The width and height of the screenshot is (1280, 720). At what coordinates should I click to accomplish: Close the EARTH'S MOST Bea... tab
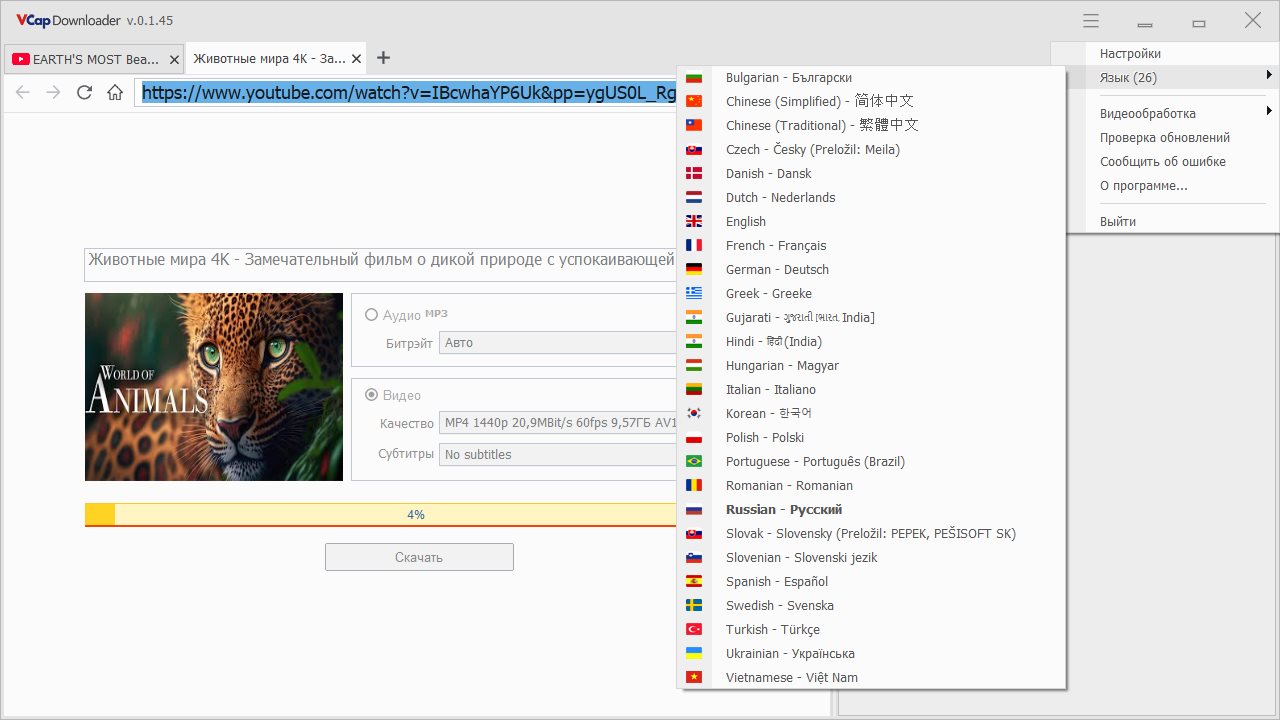174,59
